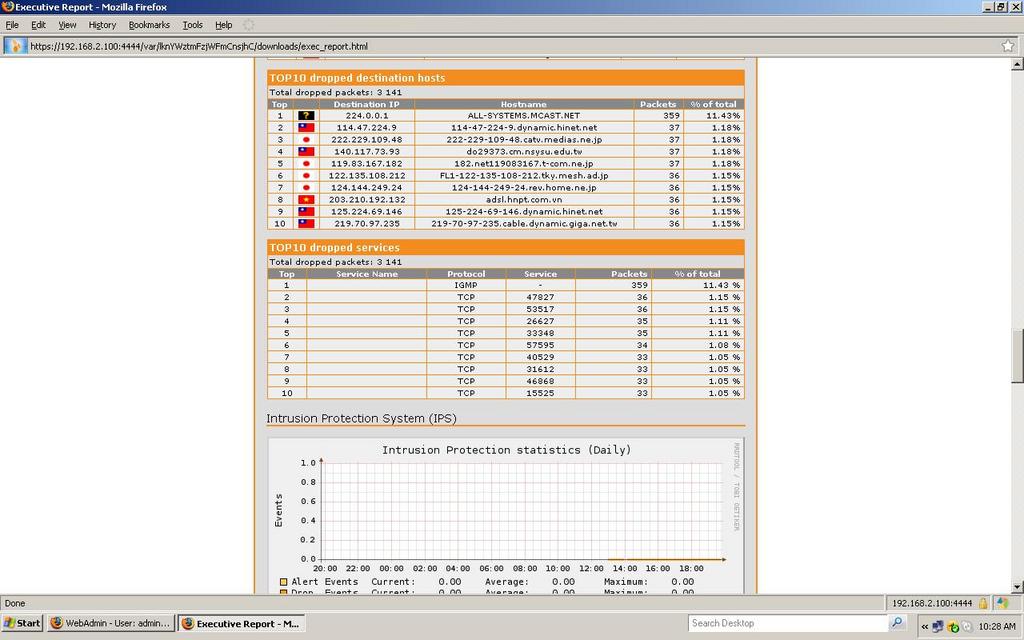1024x640 pixels.
Task: Click the padlock security icon in status bar
Action: coord(983,603)
